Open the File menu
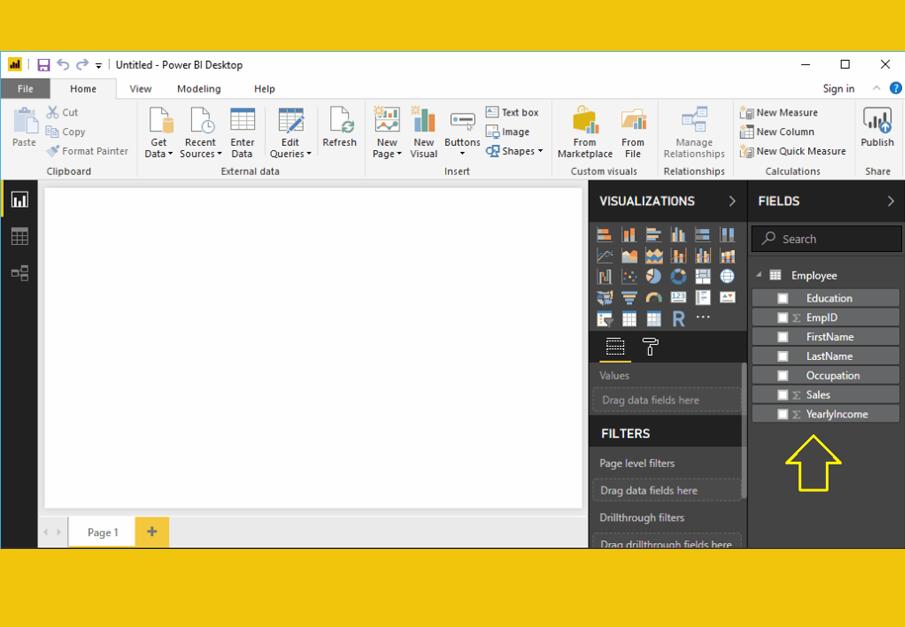905x627 pixels. (x=25, y=89)
